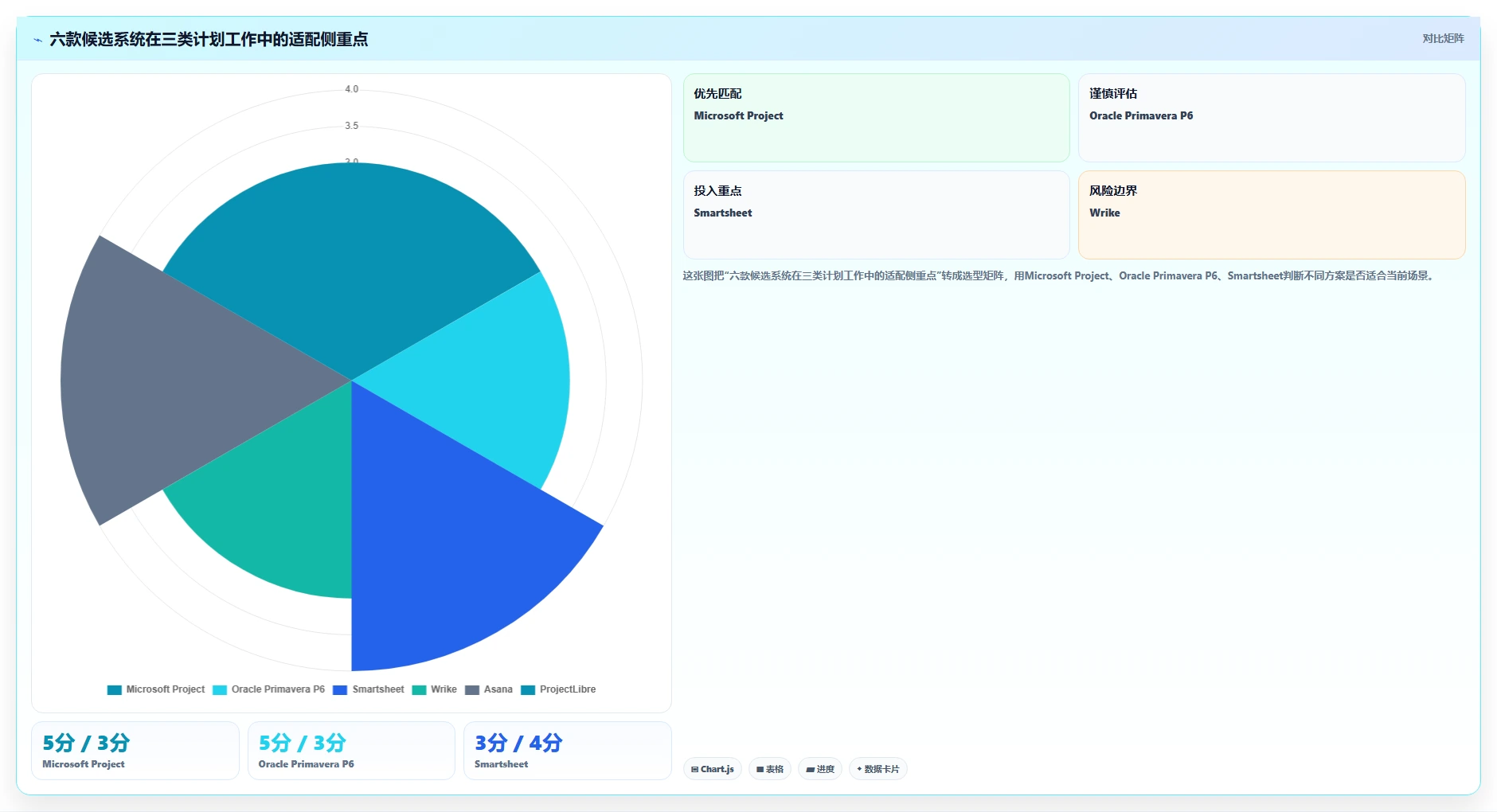
Task: Open the 风险边界 Wrike card
Action: coord(1272,215)
